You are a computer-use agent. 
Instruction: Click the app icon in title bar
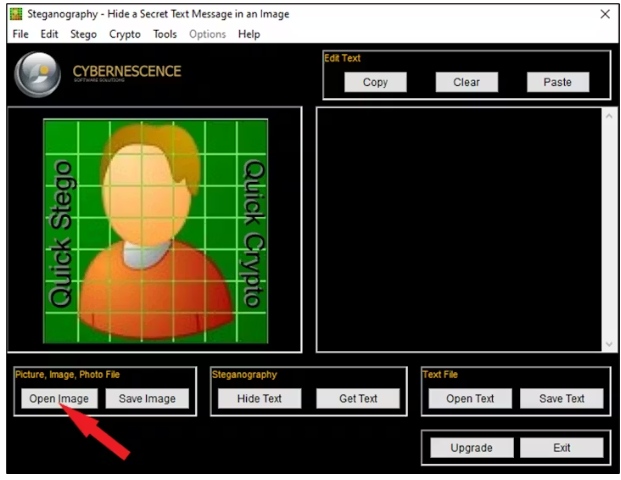[x=16, y=14]
